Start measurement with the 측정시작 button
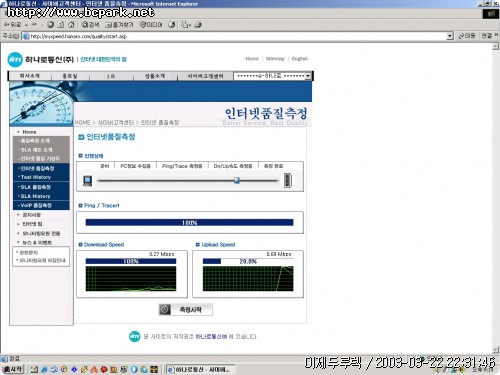500x375 pixels. (x=185, y=310)
